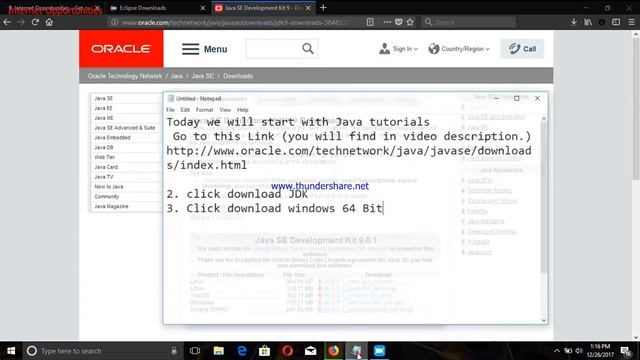The height and width of the screenshot is (360, 640).
Task: Click the Call button
Action: point(522,49)
